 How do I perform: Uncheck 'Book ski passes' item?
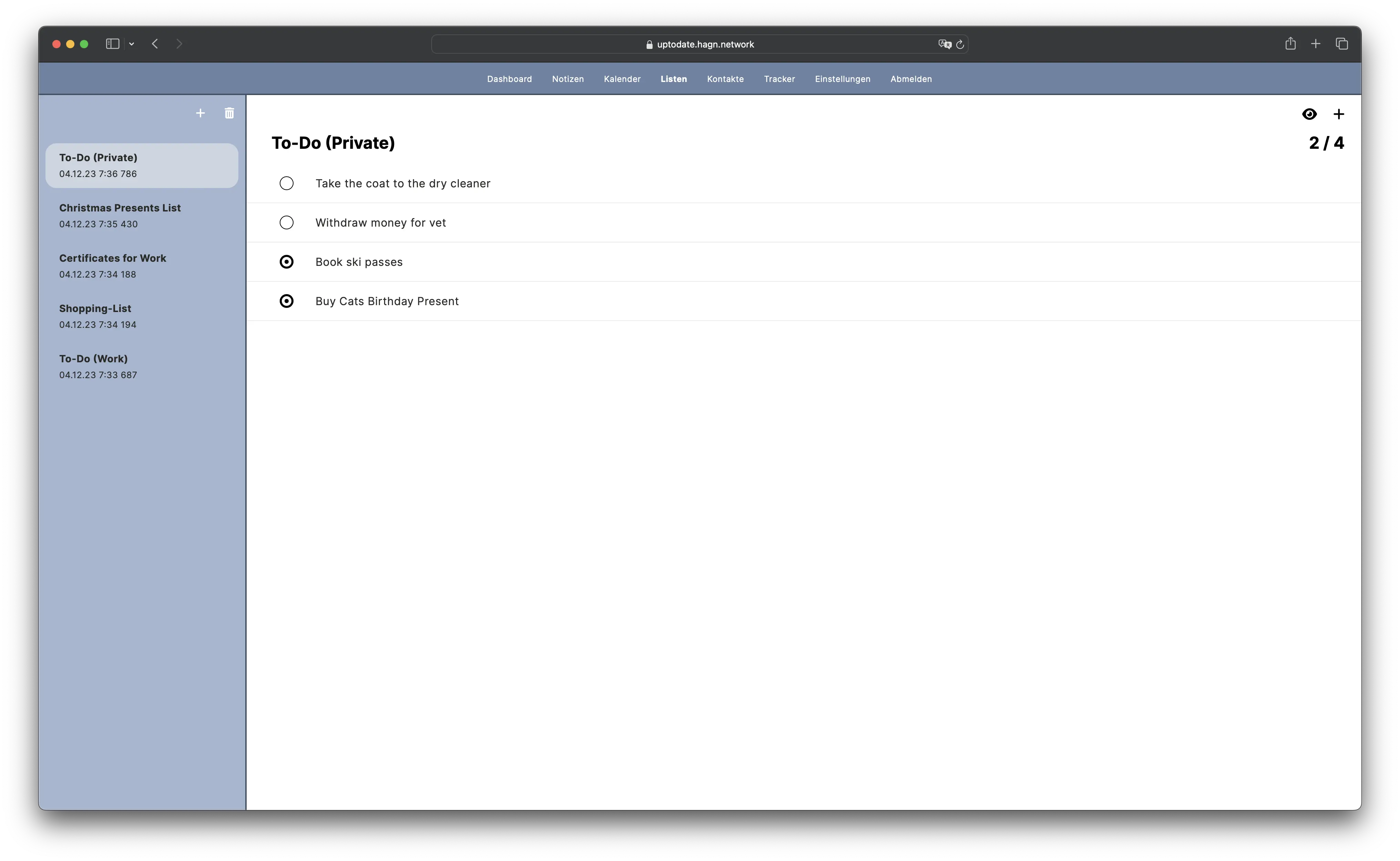pyautogui.click(x=287, y=262)
